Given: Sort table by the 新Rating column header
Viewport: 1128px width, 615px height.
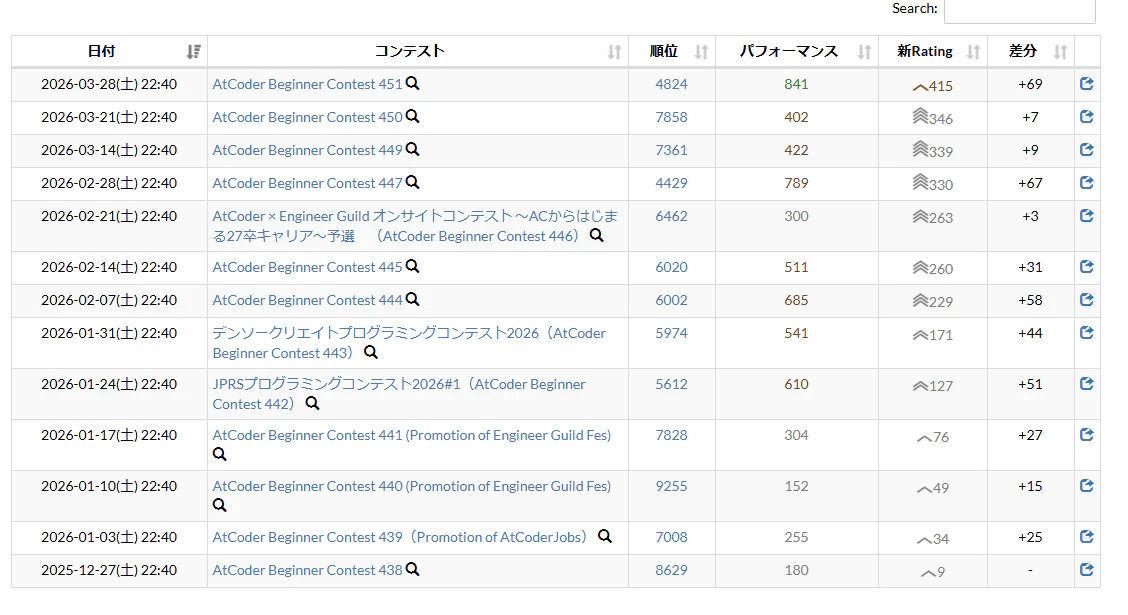Looking at the screenshot, I should [x=933, y=51].
